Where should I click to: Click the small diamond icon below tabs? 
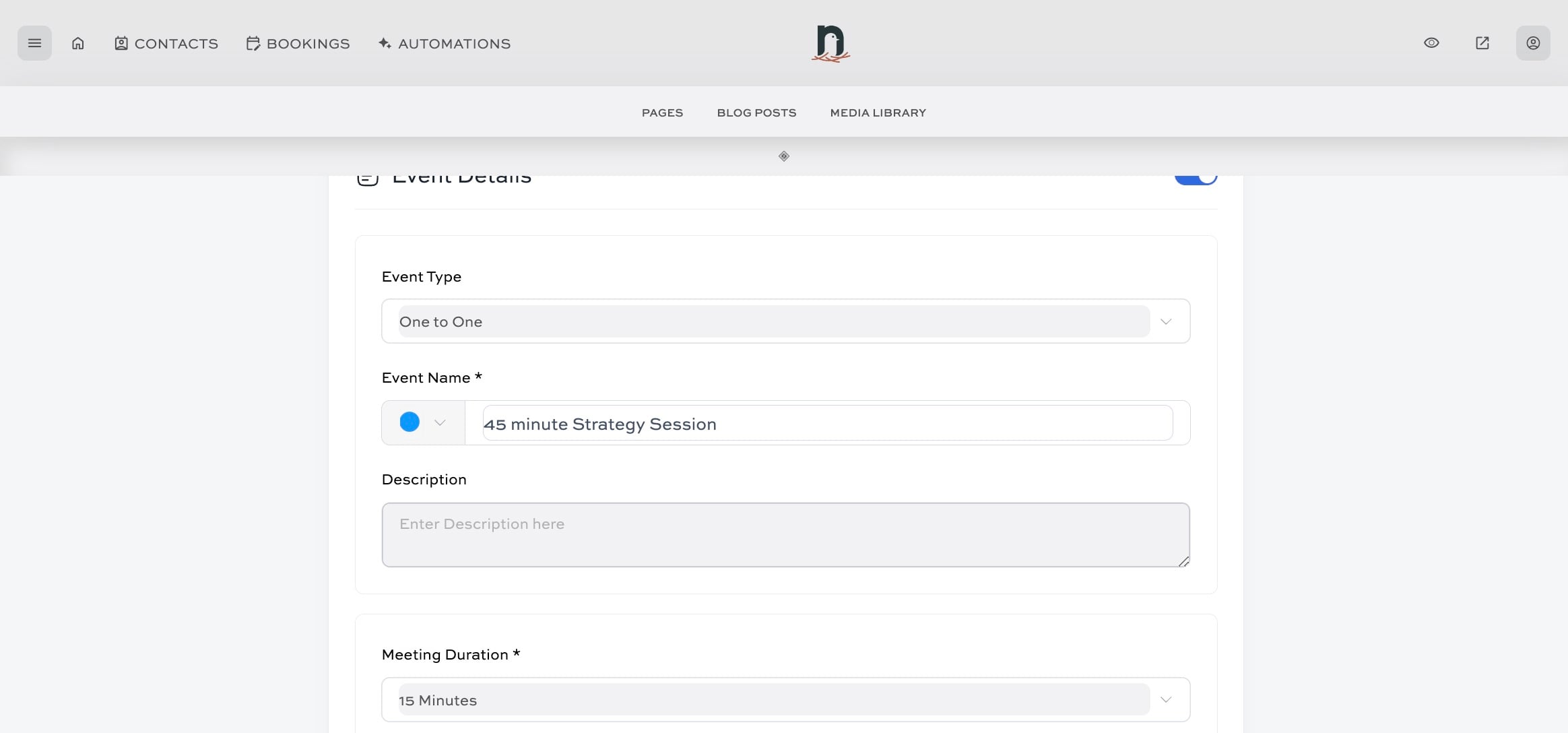click(783, 156)
